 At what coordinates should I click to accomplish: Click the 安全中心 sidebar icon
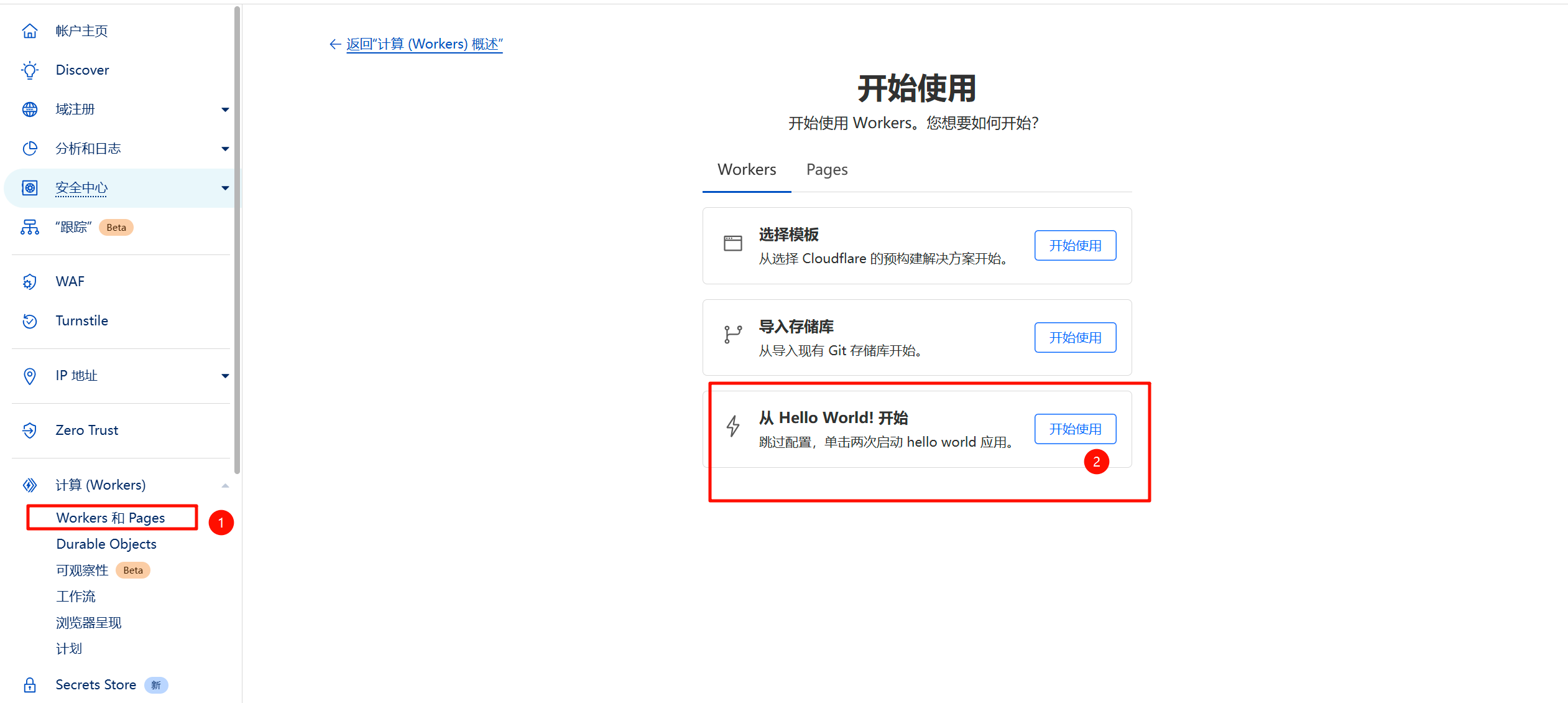[x=30, y=188]
